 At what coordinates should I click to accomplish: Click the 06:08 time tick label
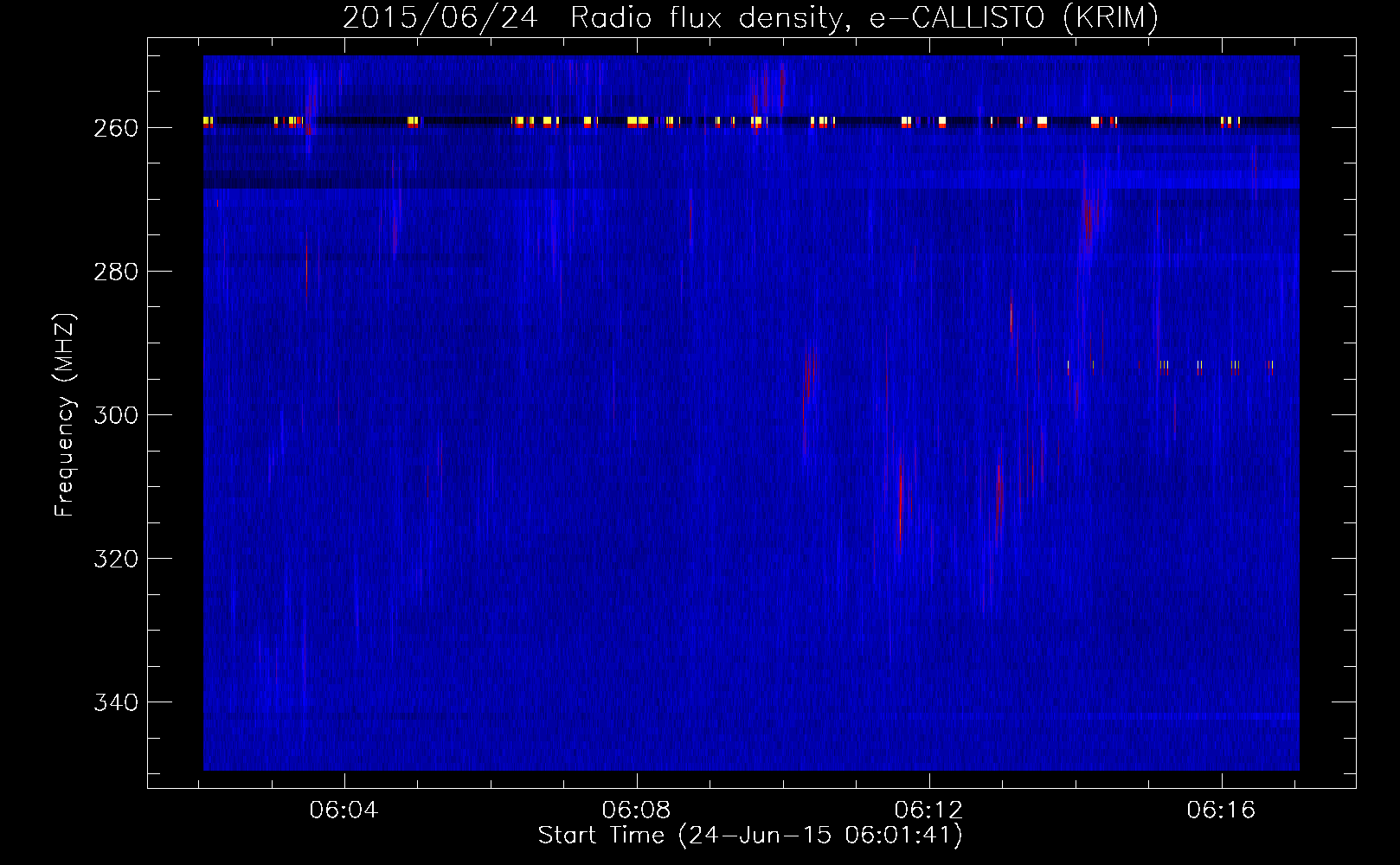point(637,811)
